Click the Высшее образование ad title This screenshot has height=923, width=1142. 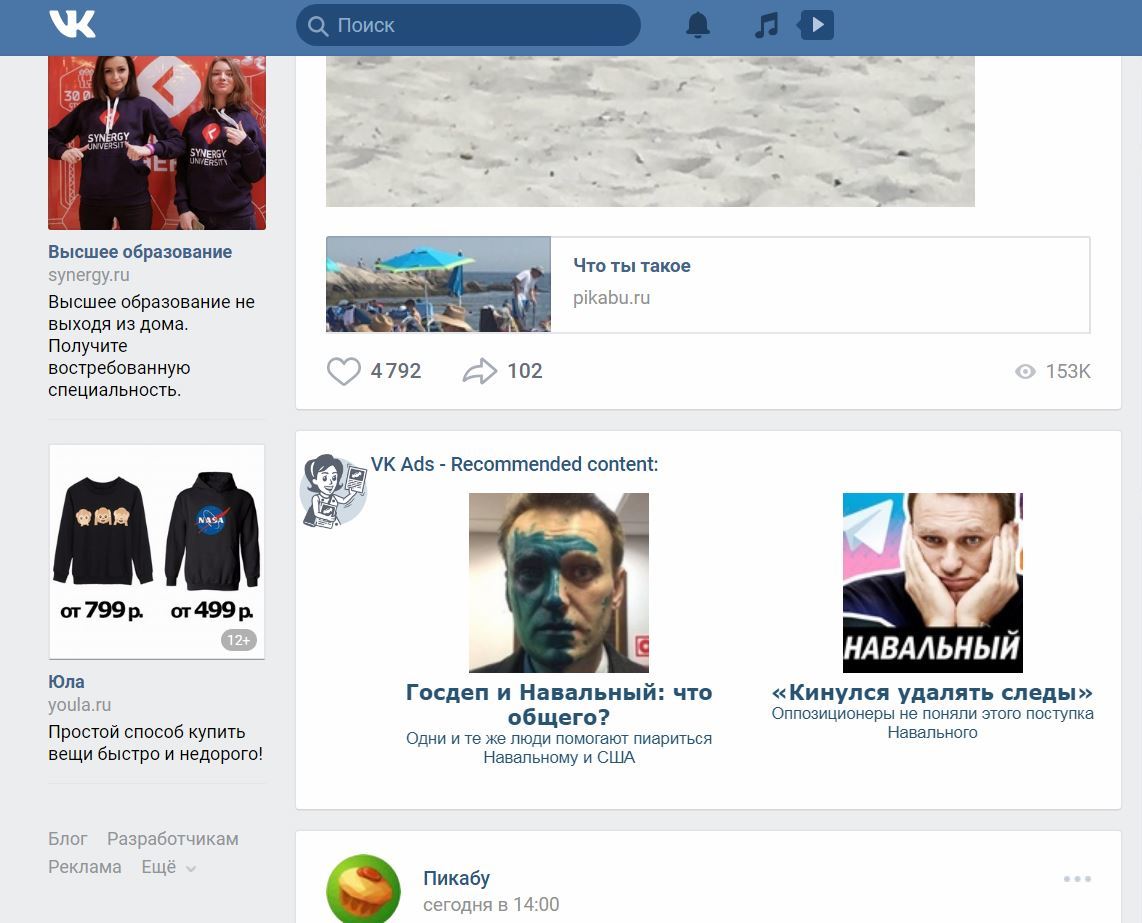coord(140,252)
